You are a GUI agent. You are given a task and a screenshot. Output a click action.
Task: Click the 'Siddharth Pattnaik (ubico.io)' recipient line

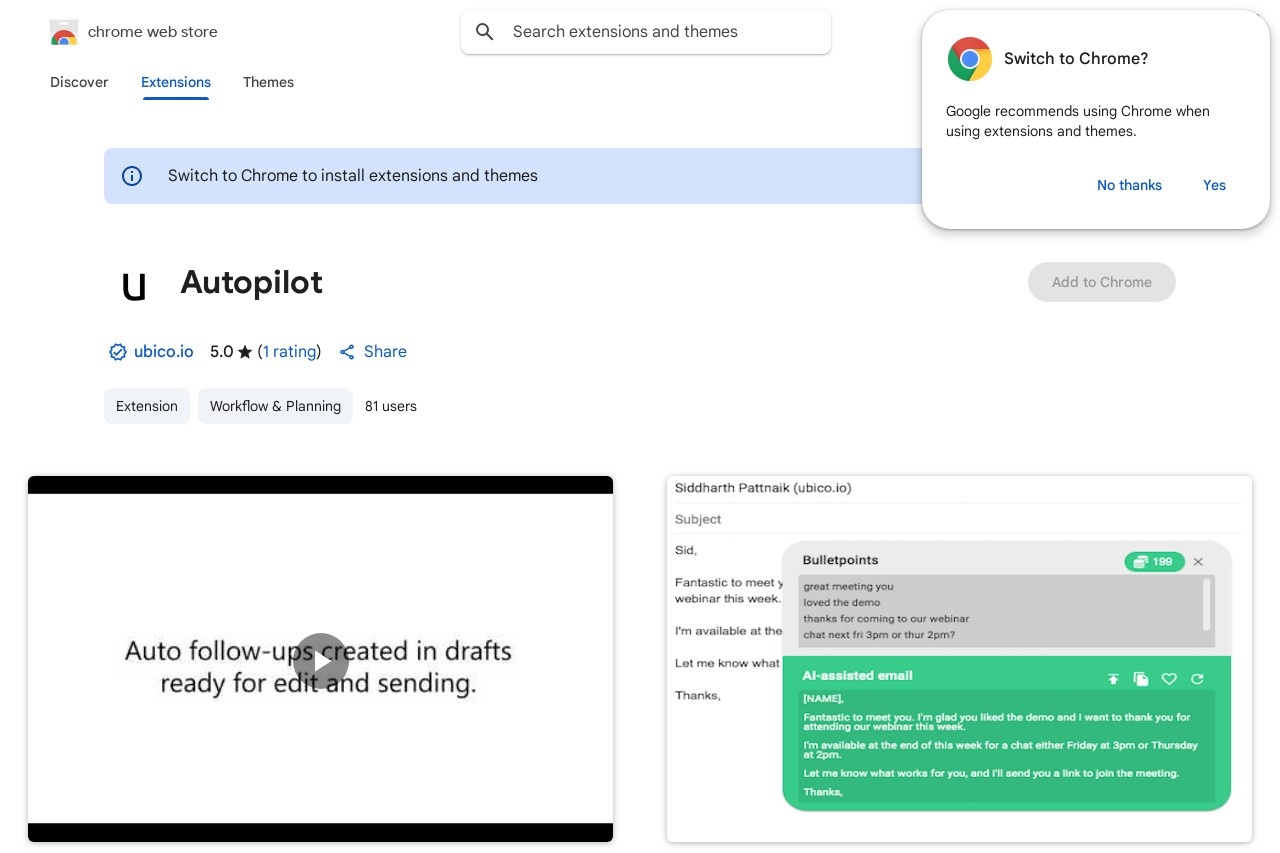coord(763,488)
